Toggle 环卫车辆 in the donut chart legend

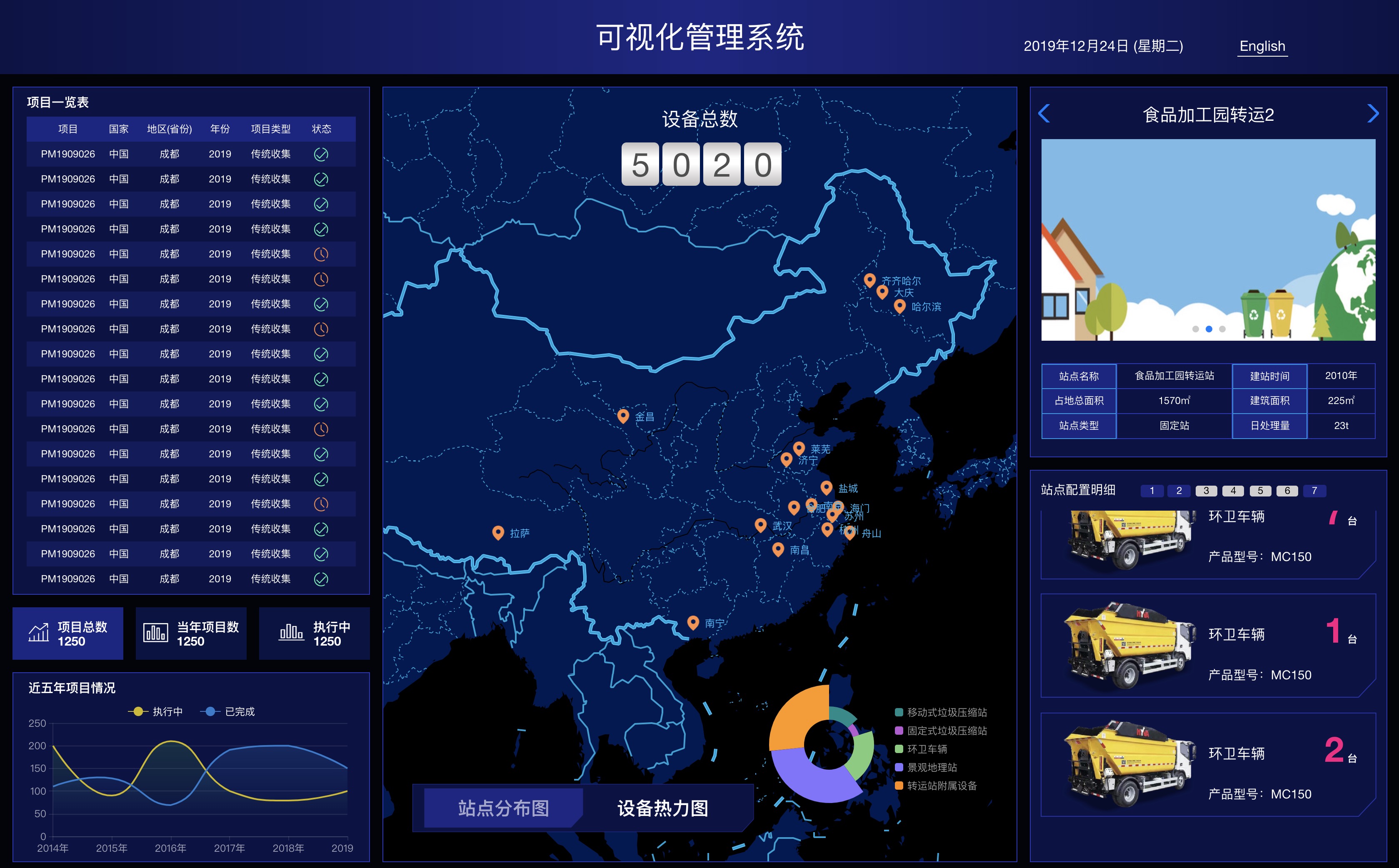click(x=926, y=748)
